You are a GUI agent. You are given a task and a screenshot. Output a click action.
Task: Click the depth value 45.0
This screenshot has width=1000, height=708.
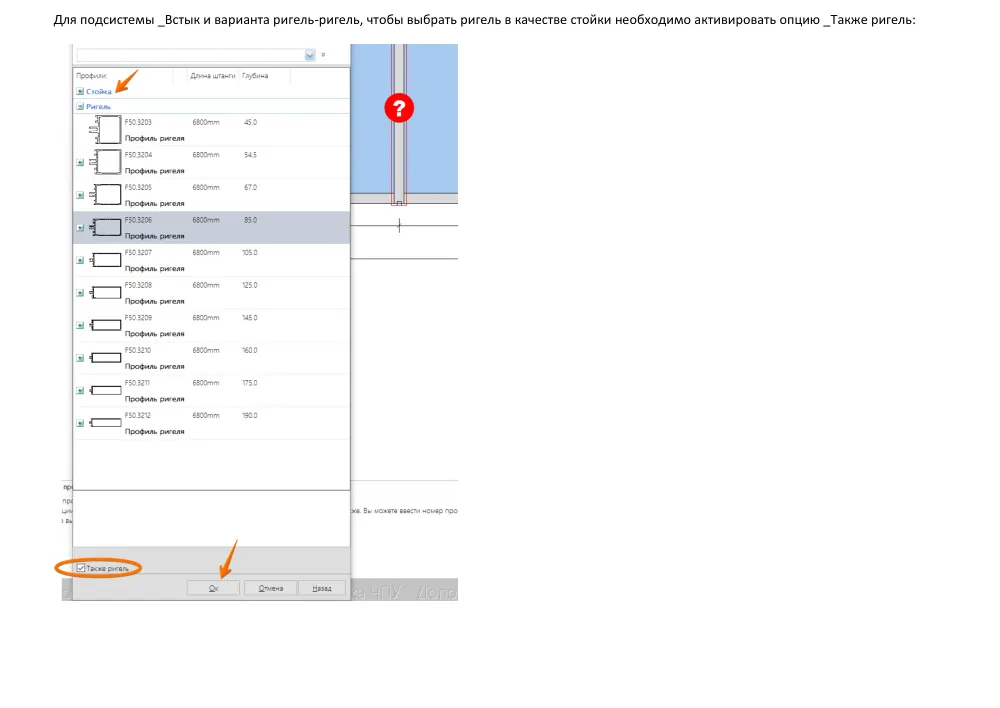(251, 122)
